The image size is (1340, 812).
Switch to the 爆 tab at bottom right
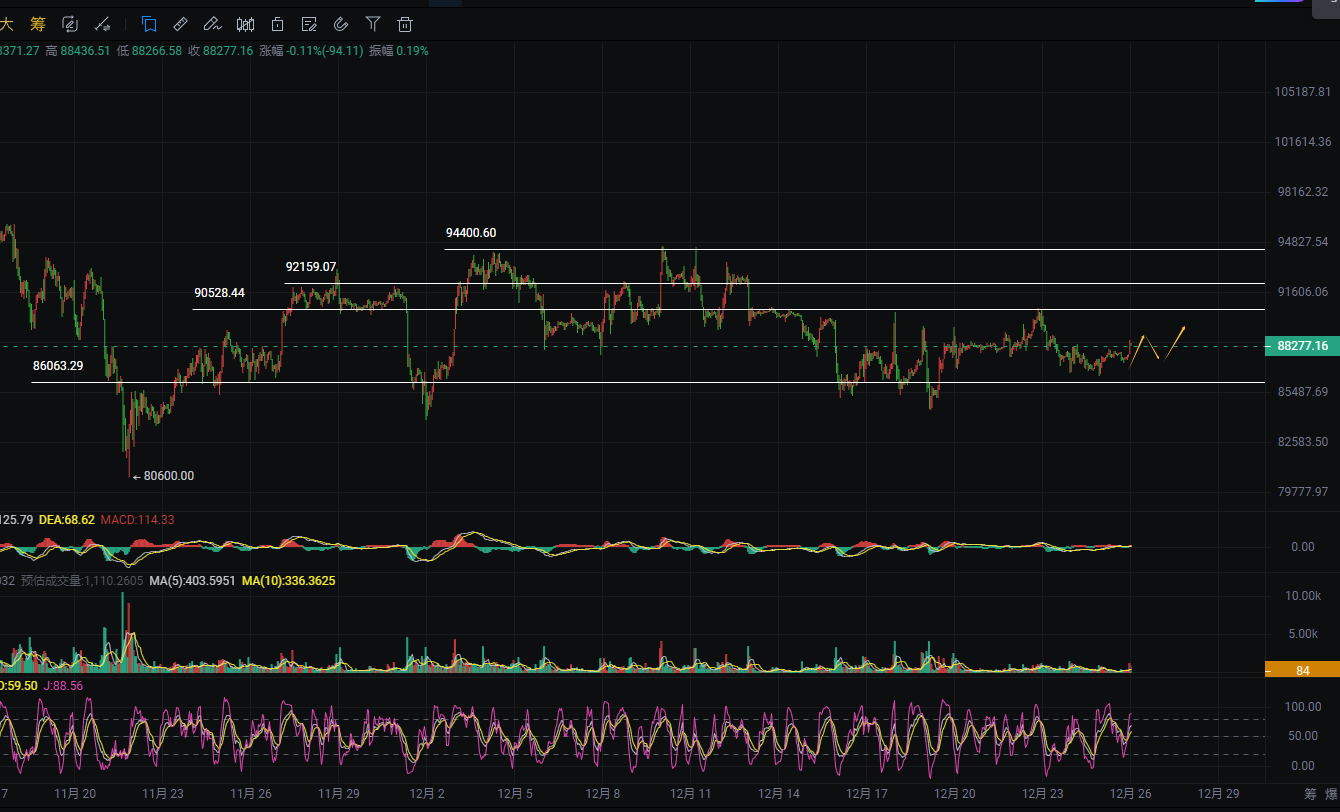1331,793
